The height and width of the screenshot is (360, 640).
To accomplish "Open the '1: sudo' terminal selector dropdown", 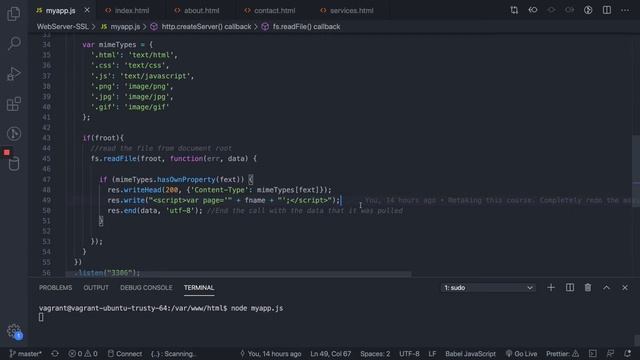I will point(488,288).
